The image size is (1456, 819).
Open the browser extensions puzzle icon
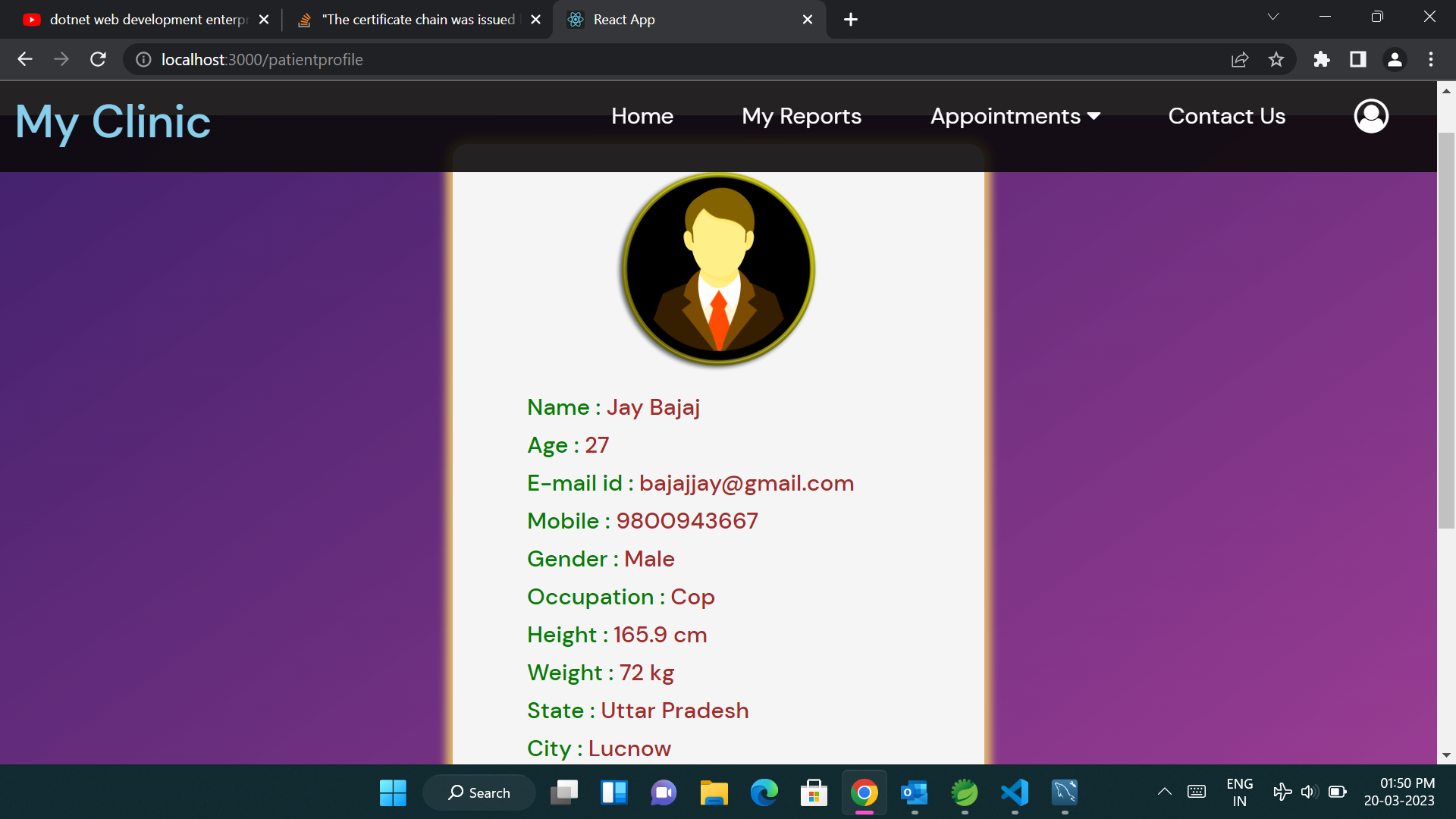[1322, 59]
